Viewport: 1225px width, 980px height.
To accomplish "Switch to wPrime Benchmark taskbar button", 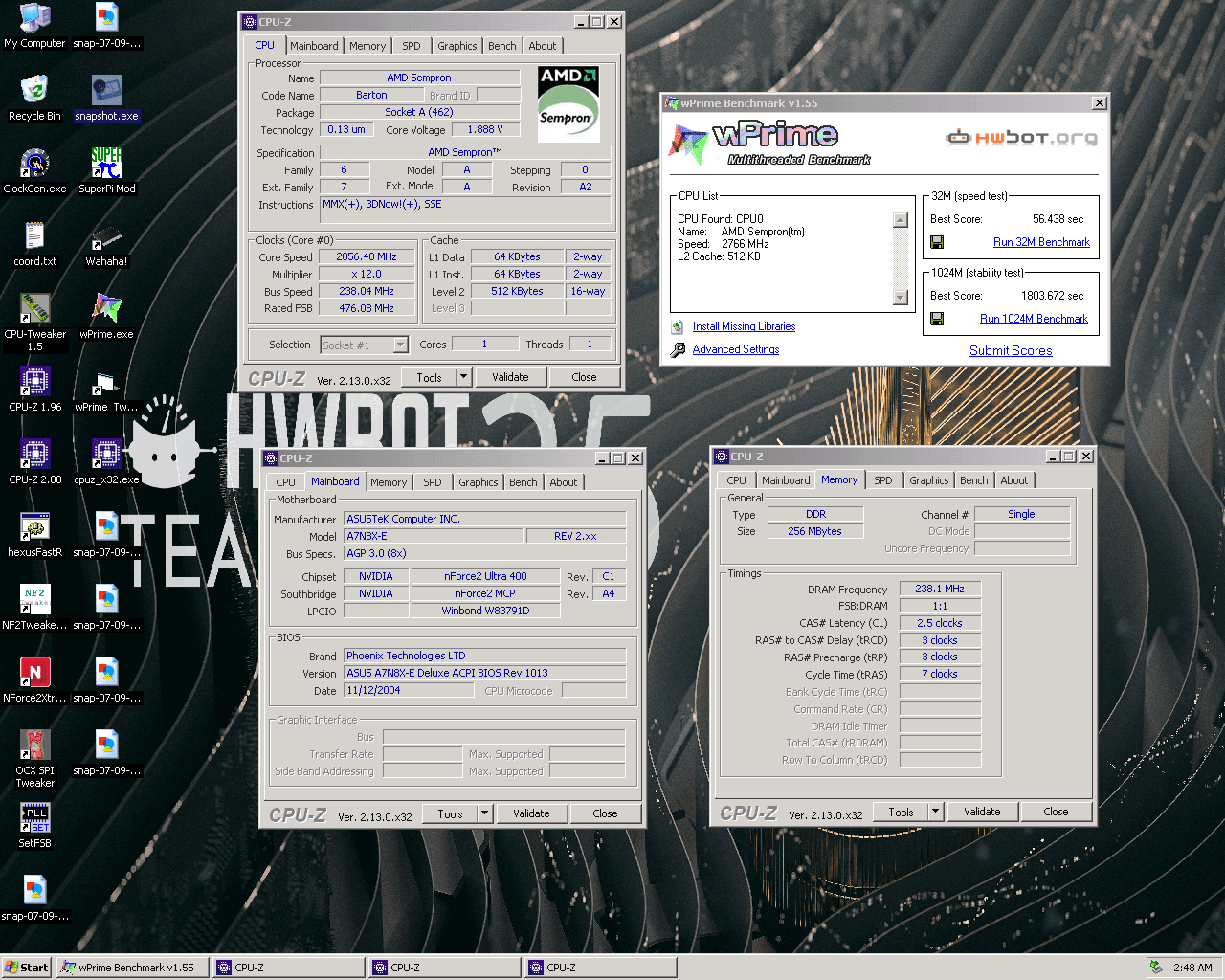I will tap(132, 968).
